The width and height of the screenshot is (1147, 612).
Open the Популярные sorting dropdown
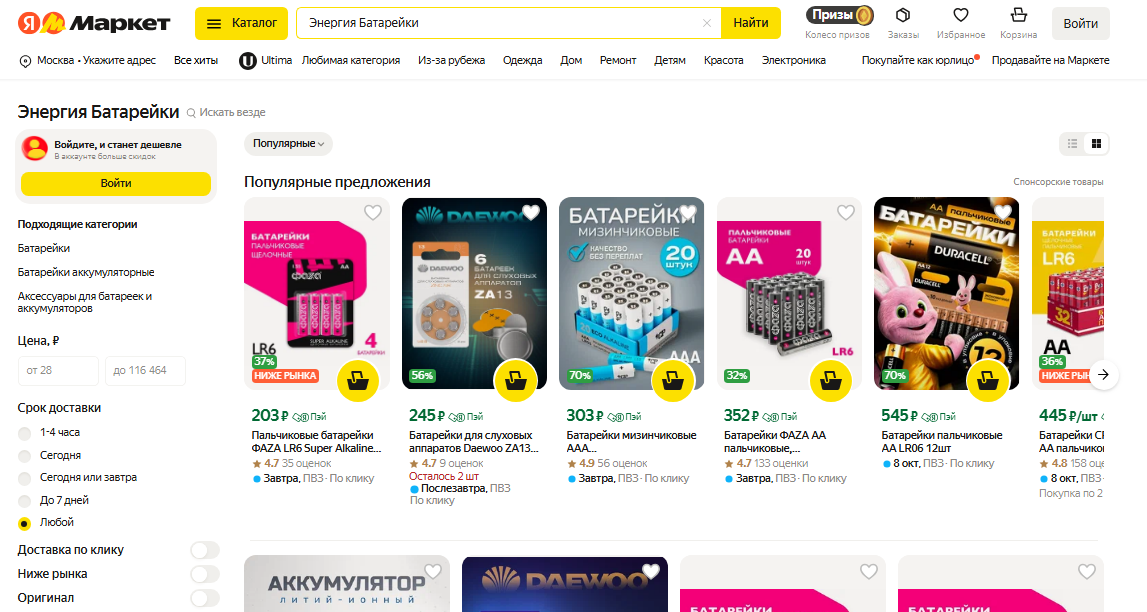(288, 143)
